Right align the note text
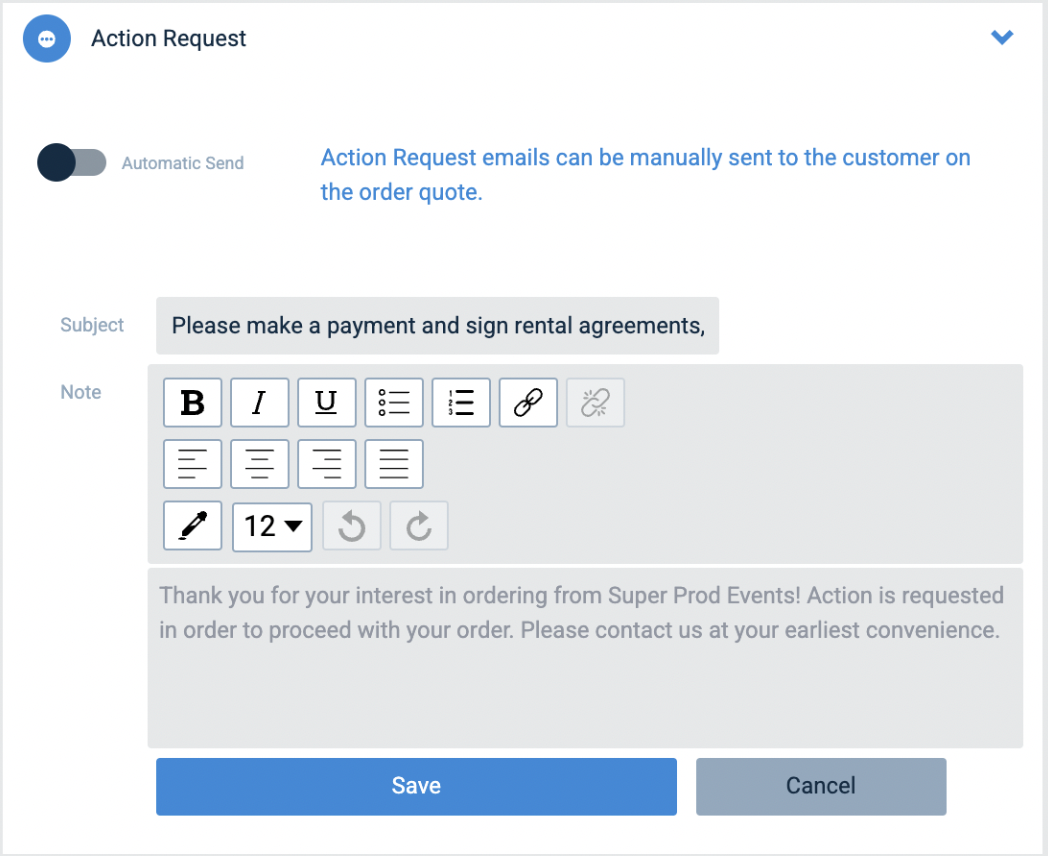Viewport: 1048px width, 856px height. [x=327, y=464]
